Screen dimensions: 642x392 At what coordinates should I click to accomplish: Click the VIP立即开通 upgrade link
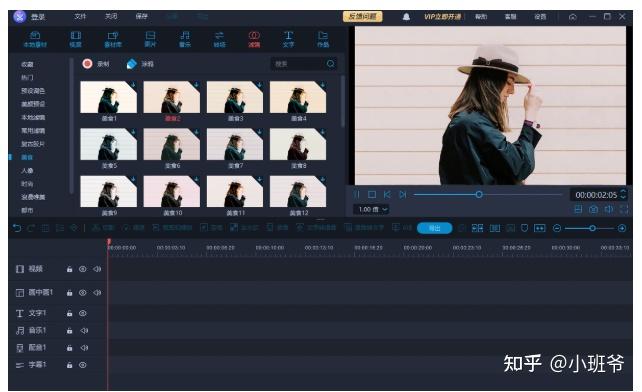click(x=442, y=17)
